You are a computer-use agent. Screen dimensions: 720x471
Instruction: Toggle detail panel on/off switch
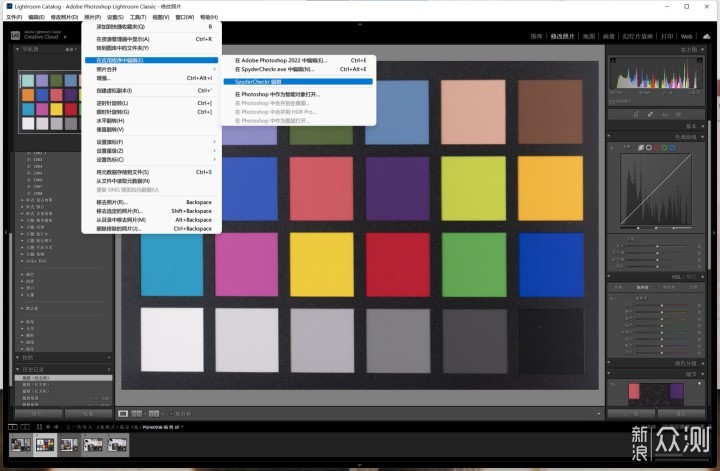(x=609, y=374)
